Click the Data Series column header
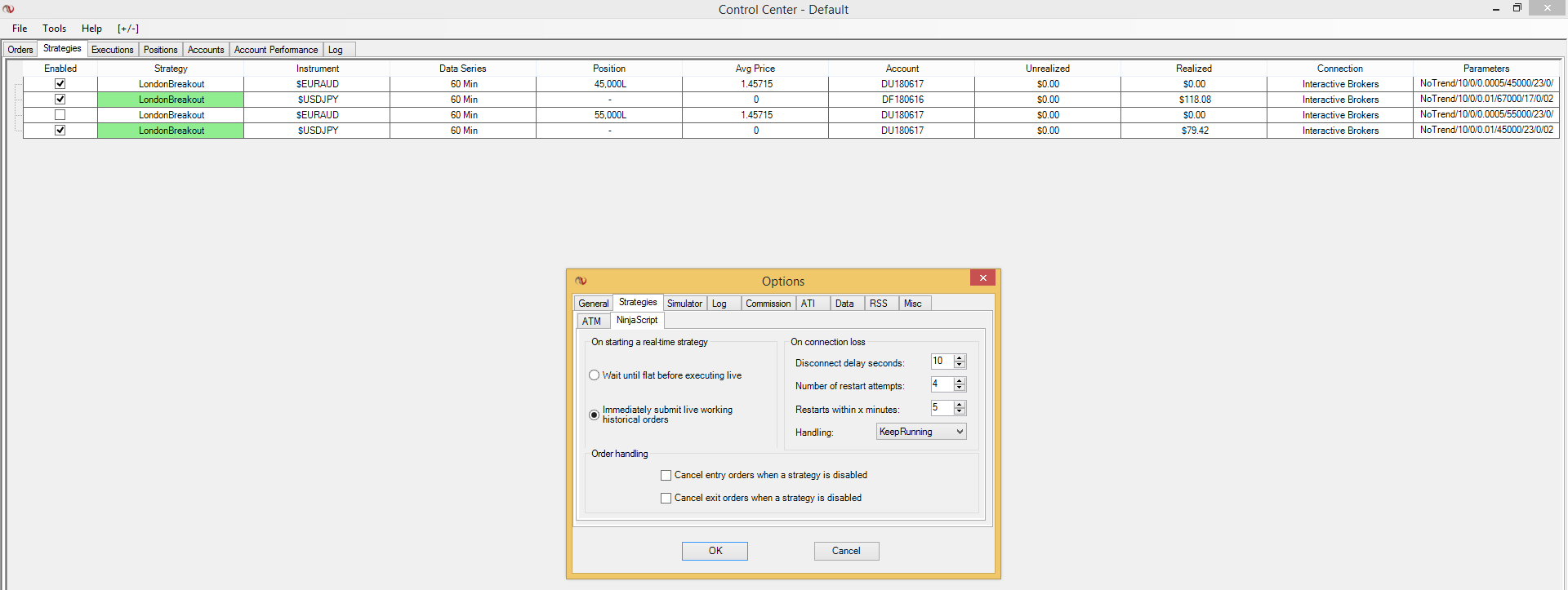Viewport: 1568px width, 590px height. [x=463, y=69]
